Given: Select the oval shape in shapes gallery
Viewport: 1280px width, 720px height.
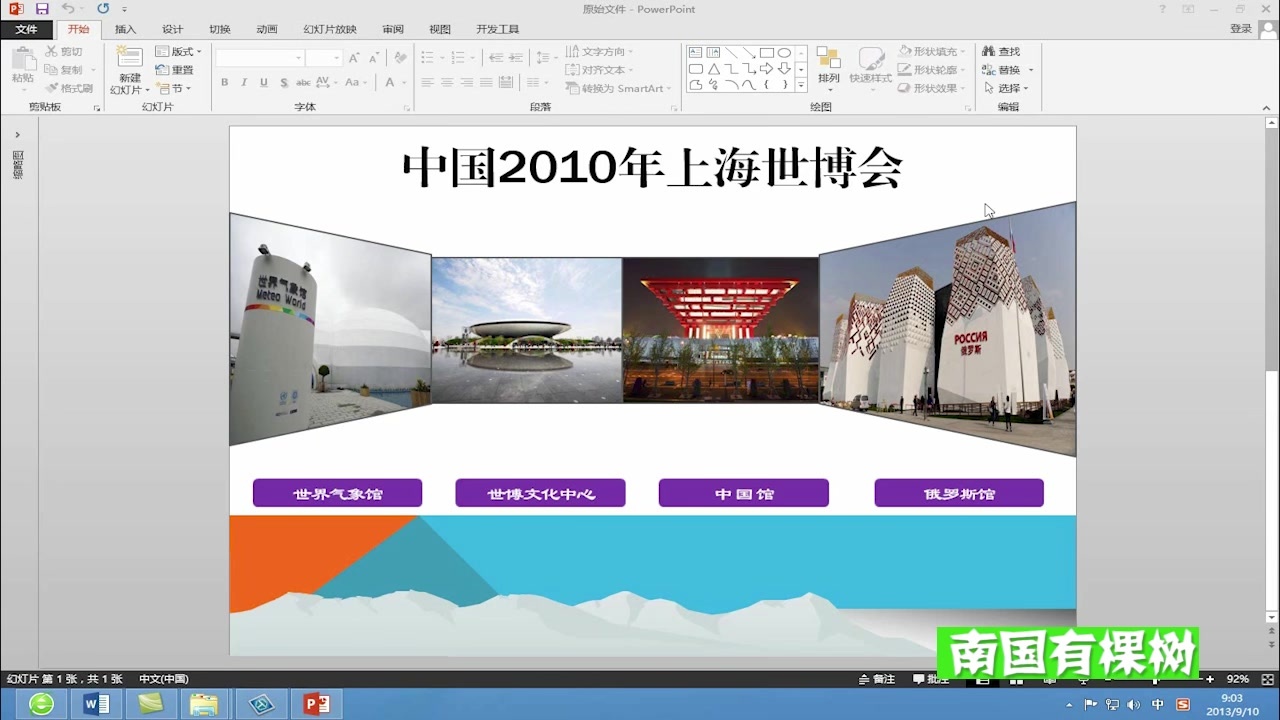Looking at the screenshot, I should pyautogui.click(x=785, y=53).
